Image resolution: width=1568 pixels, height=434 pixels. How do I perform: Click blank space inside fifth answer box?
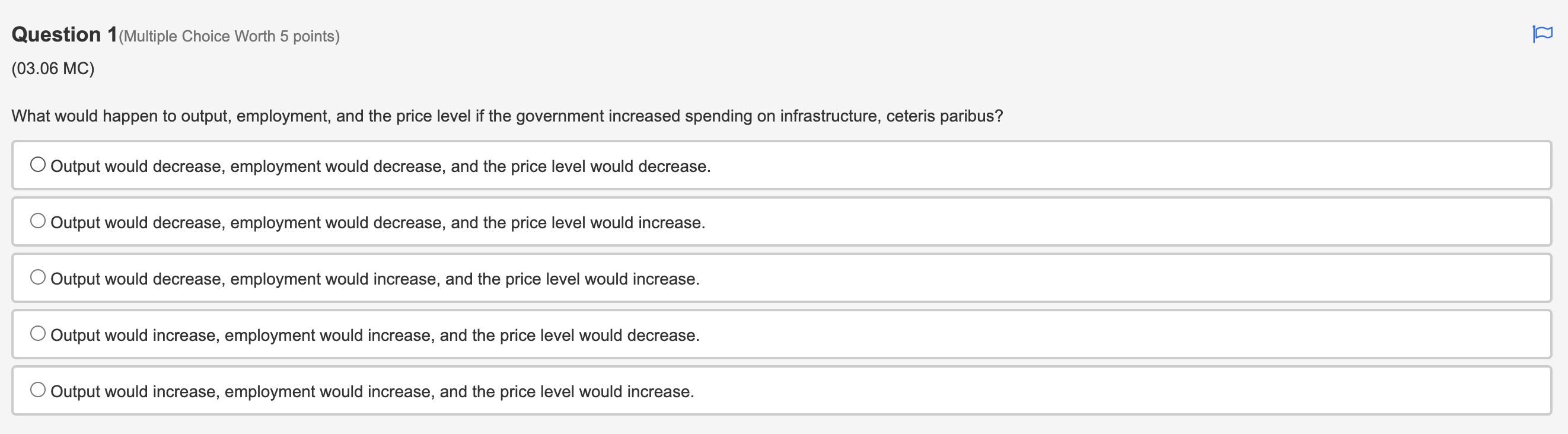(x=1126, y=390)
